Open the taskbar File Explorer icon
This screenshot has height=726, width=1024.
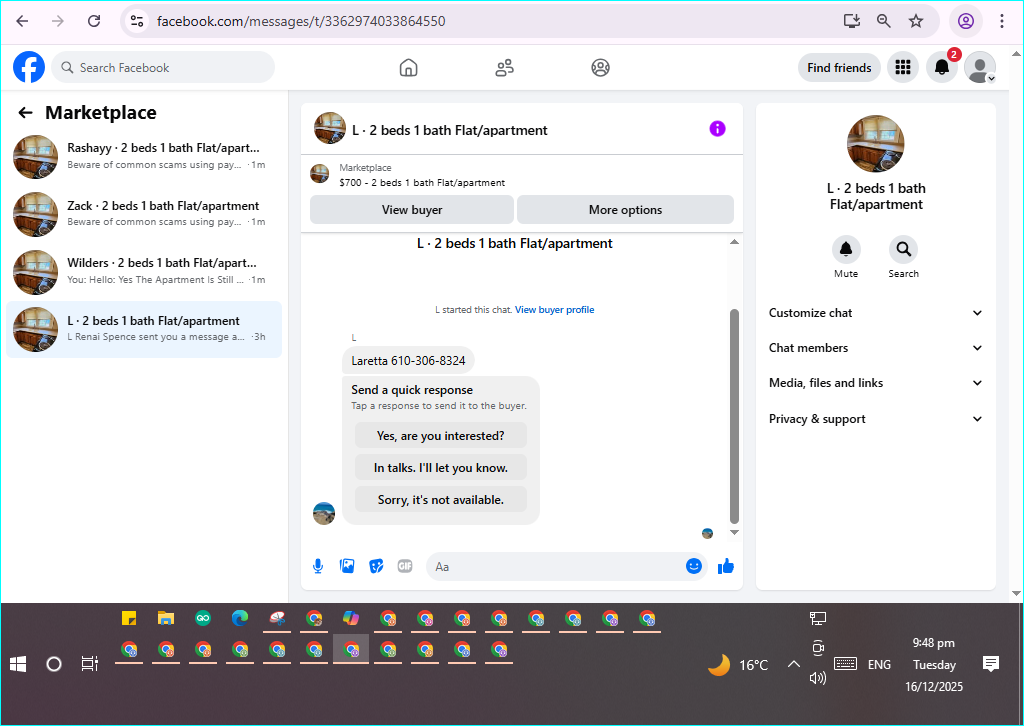tap(166, 618)
